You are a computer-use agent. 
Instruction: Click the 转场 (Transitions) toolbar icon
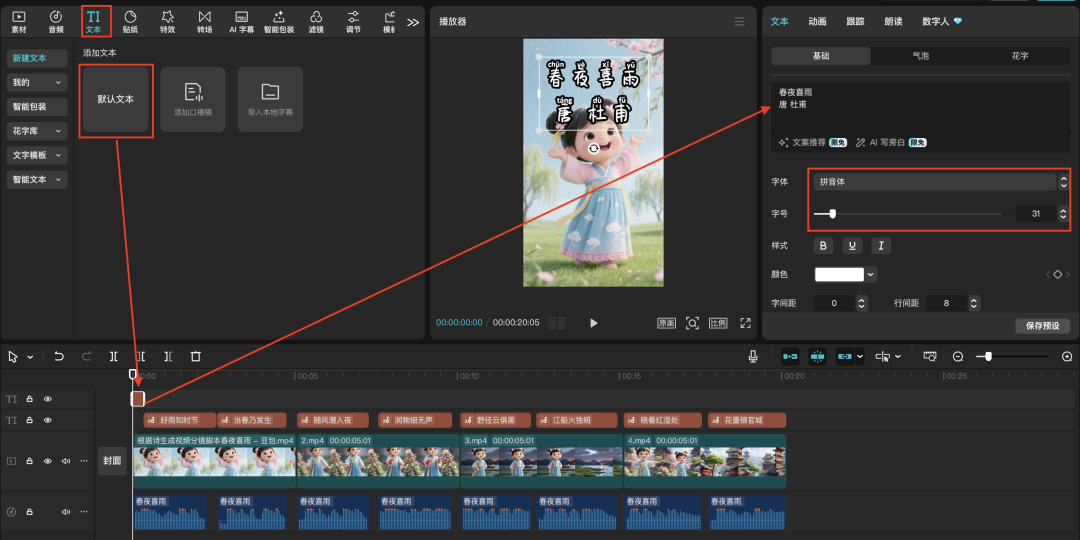(x=204, y=21)
